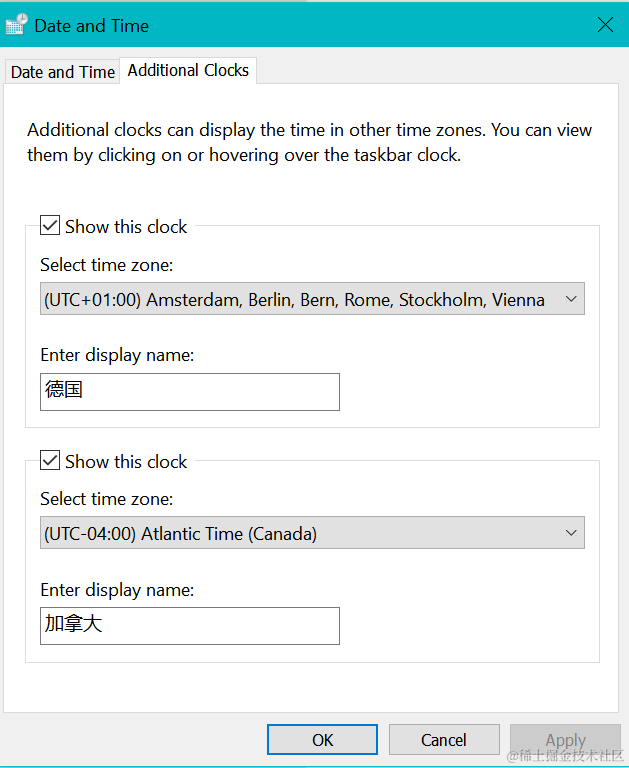Viewport: 629px width, 768px height.
Task: Uncheck Show this clock for 德国 clock
Action: pos(50,227)
